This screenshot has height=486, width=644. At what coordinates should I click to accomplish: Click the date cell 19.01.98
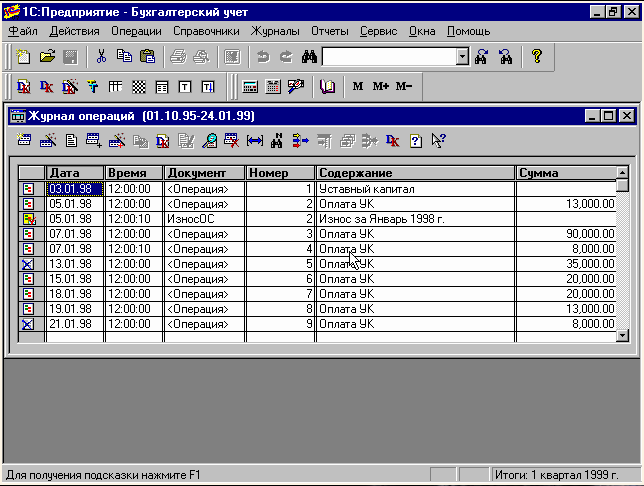coord(75,309)
